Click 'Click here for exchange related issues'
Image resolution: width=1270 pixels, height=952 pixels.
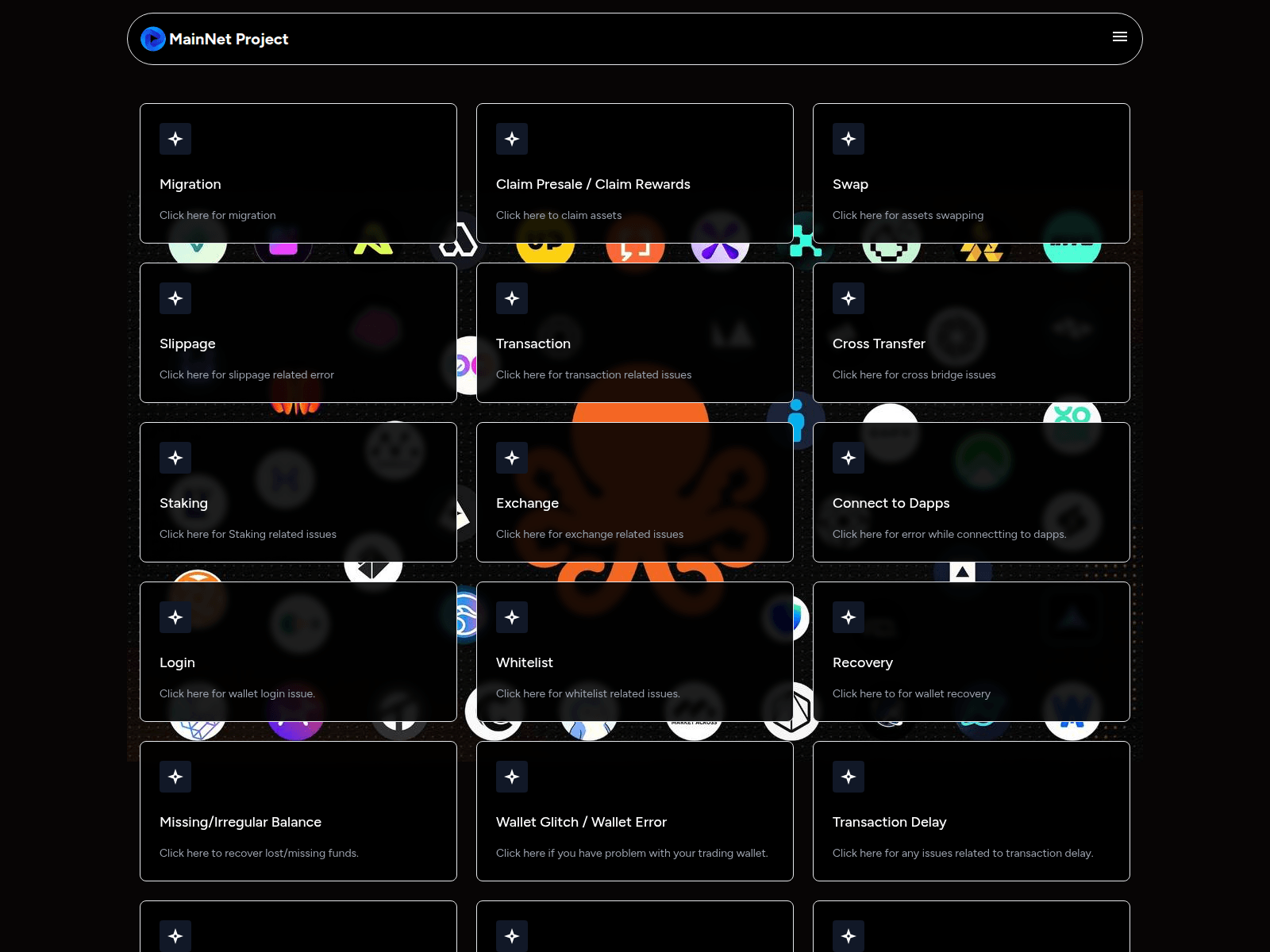coord(590,534)
